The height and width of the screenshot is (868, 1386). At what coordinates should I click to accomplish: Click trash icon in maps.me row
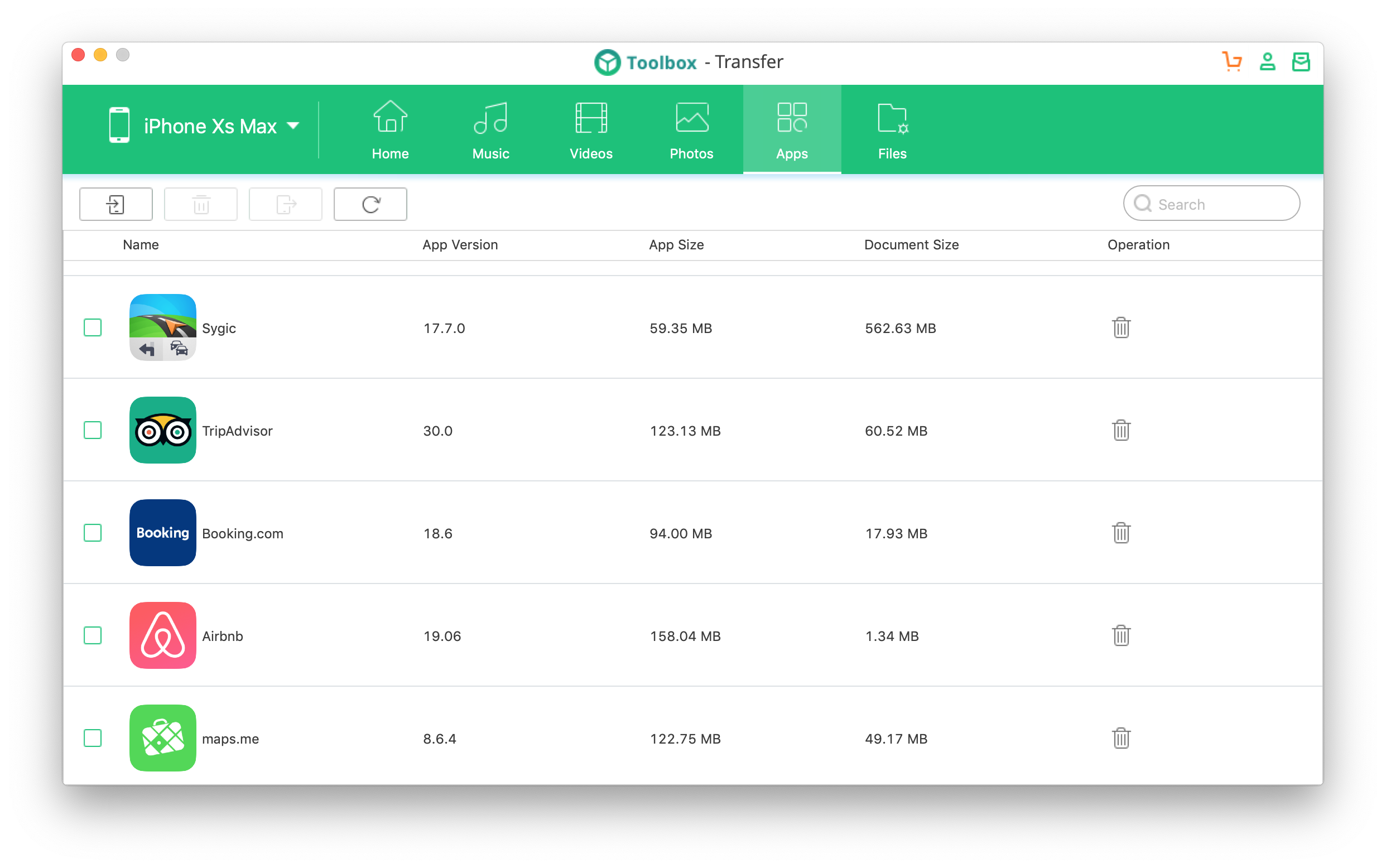[x=1121, y=738]
